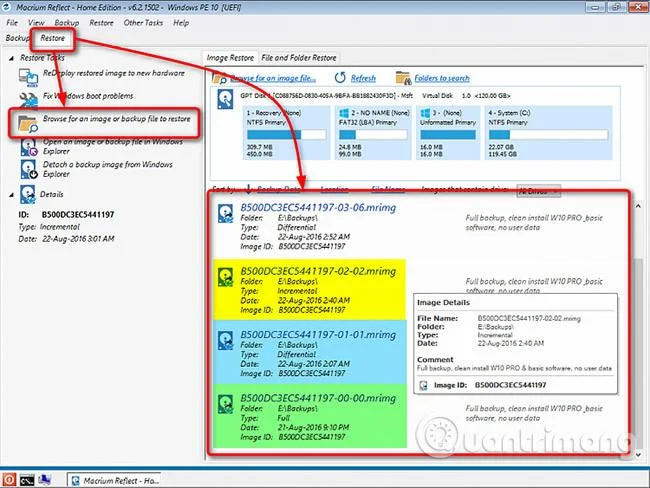Viewport: 650px width, 488px height.
Task: Sort images by File Name
Action: (388, 189)
